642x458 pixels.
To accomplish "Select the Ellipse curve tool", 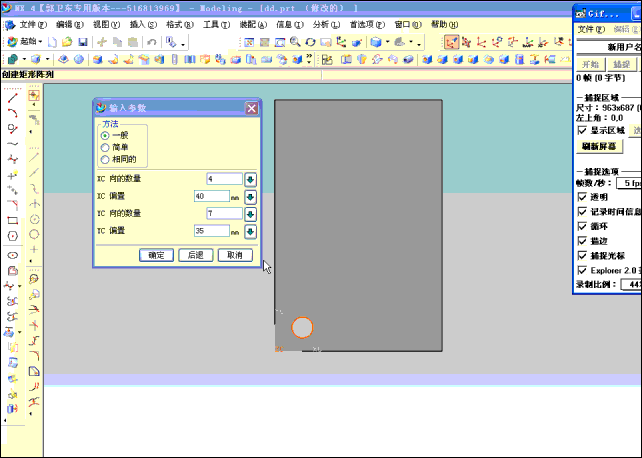I will 13,255.
